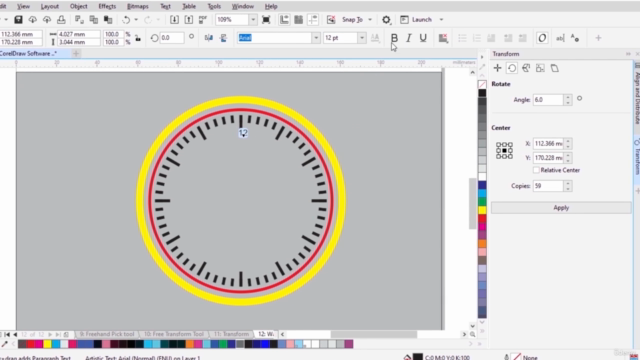Open the Bitmaps menu
The height and width of the screenshot is (360, 640).
[x=138, y=7]
